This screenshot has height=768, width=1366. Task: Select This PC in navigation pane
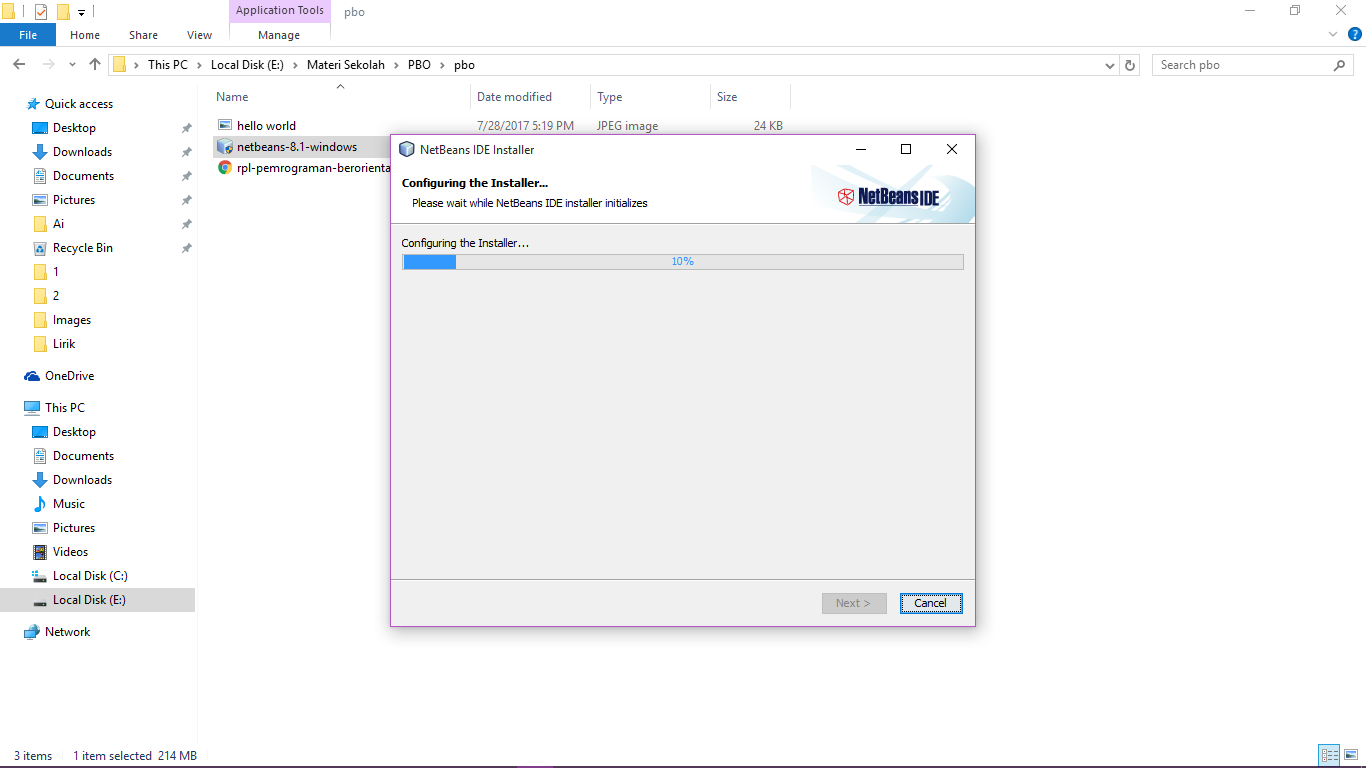pyautogui.click(x=65, y=408)
